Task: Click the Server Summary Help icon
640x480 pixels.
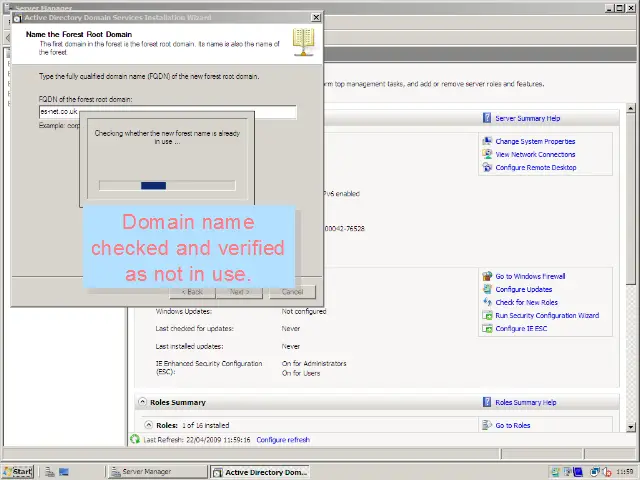Action: coord(487,118)
